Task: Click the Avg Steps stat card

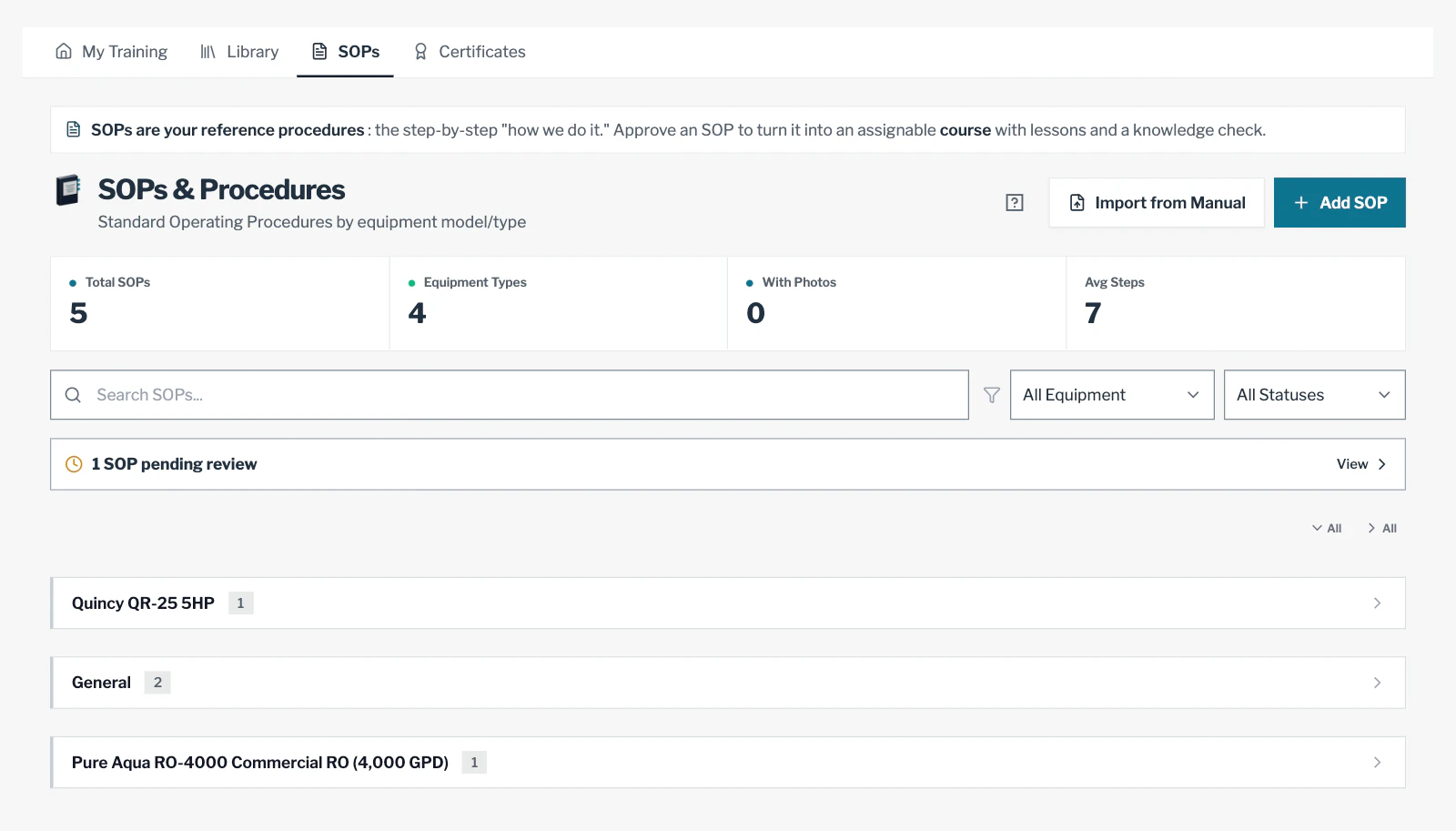Action: tap(1236, 304)
